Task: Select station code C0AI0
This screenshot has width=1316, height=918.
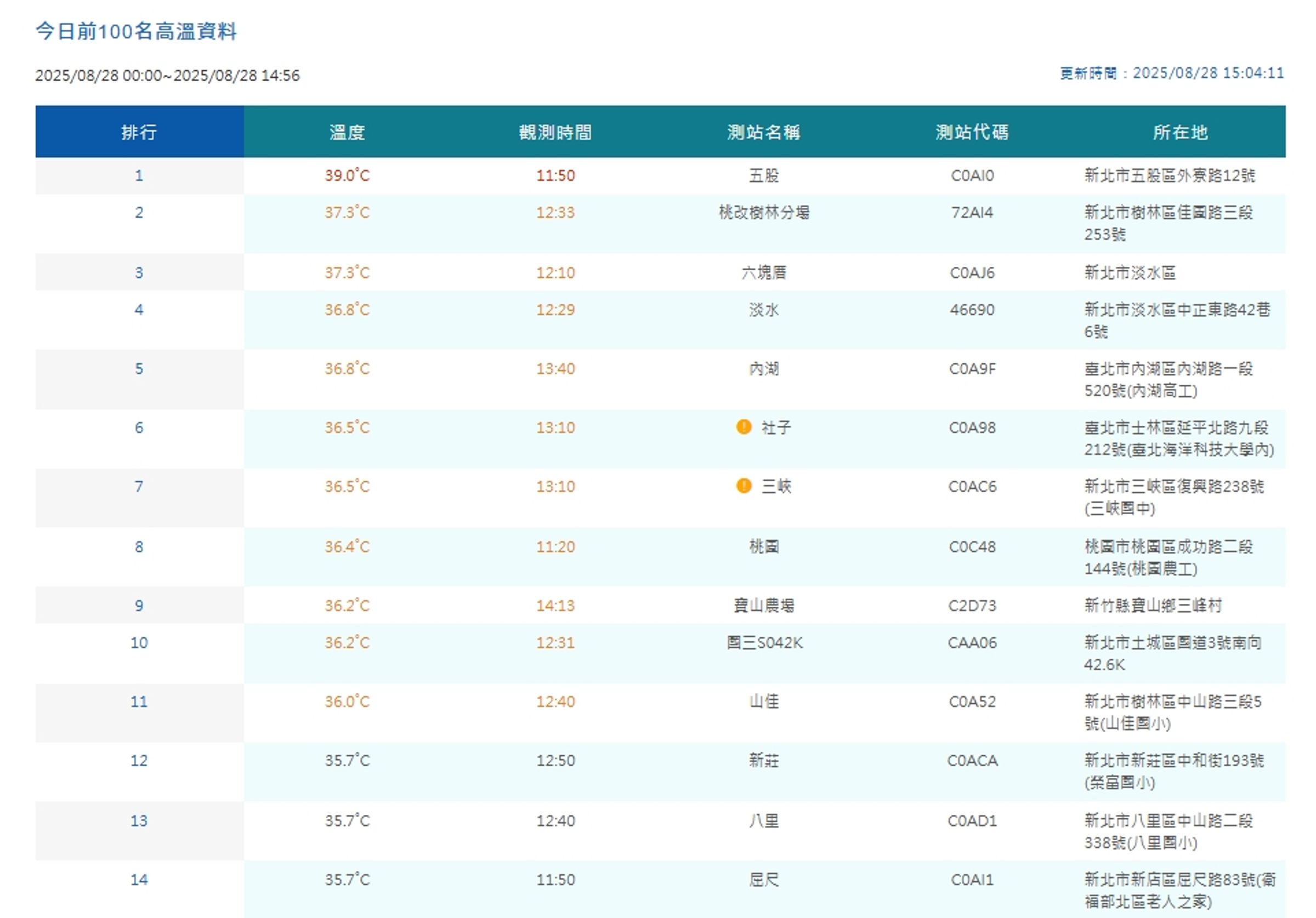Action: [972, 175]
